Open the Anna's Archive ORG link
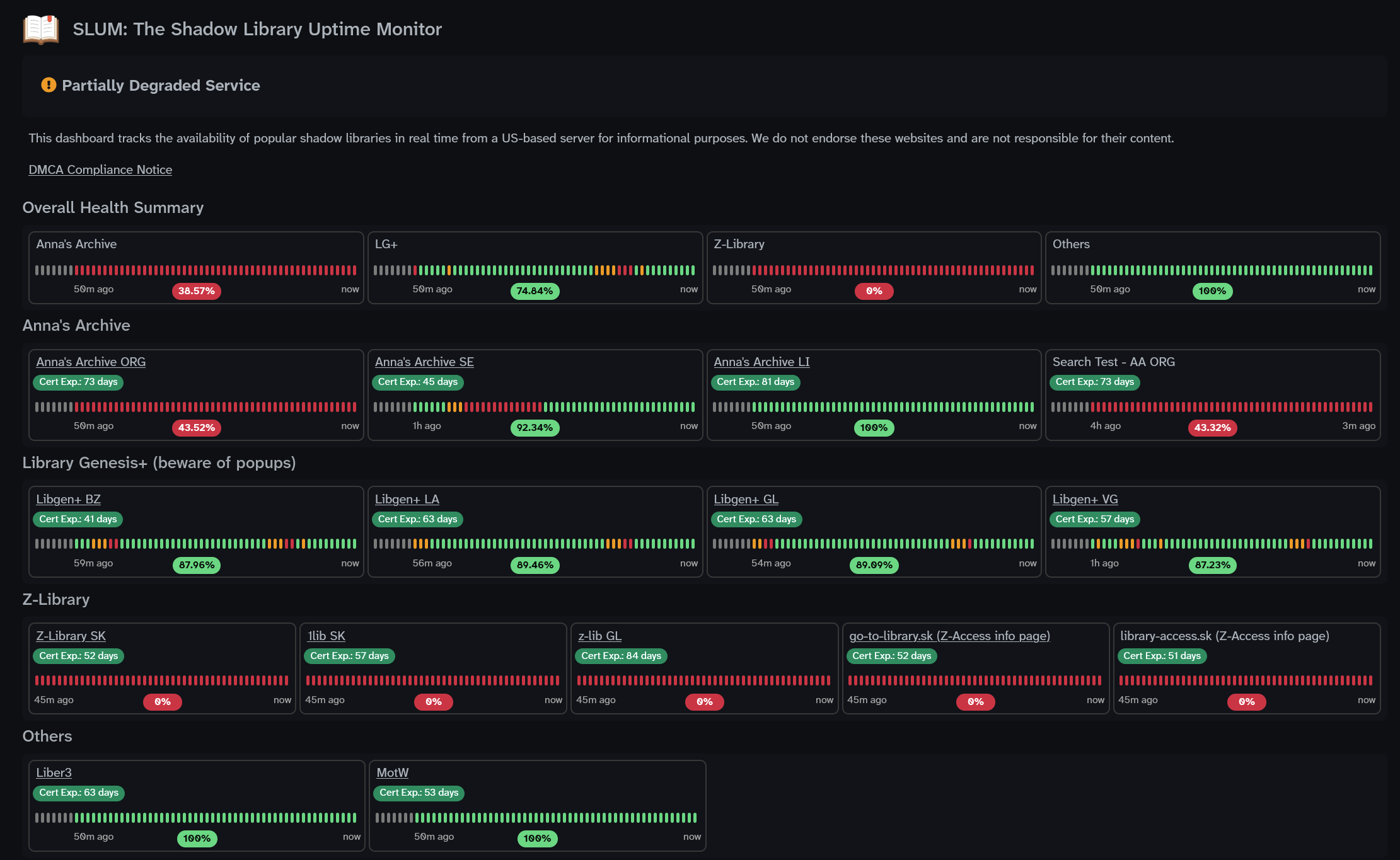The height and width of the screenshot is (860, 1400). pyautogui.click(x=91, y=362)
